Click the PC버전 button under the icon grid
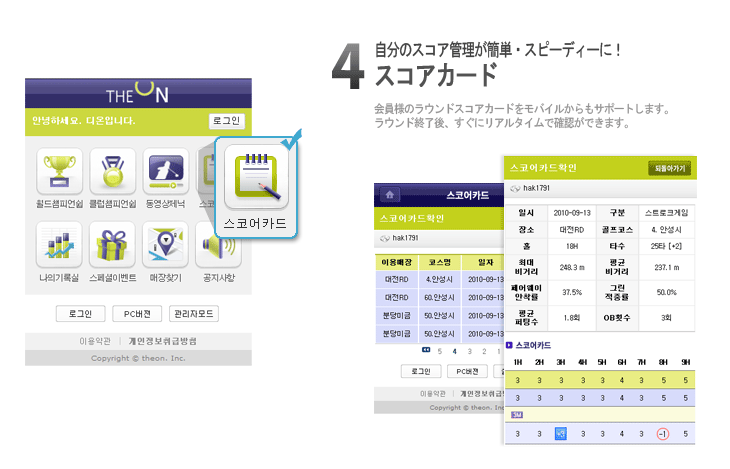Image resolution: width=730 pixels, height=469 pixels. 136,314
